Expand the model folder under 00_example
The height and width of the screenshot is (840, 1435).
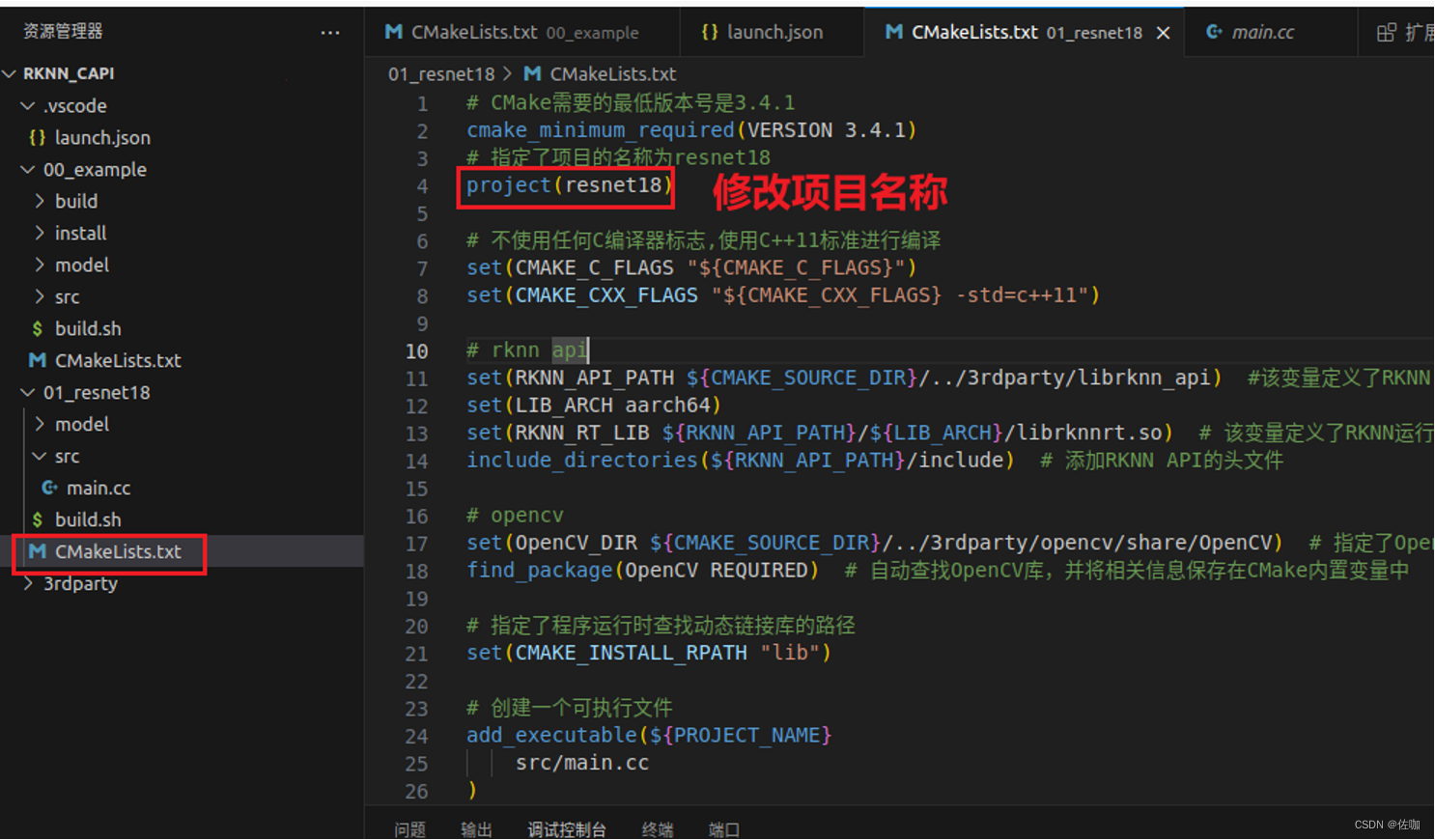[x=40, y=266]
